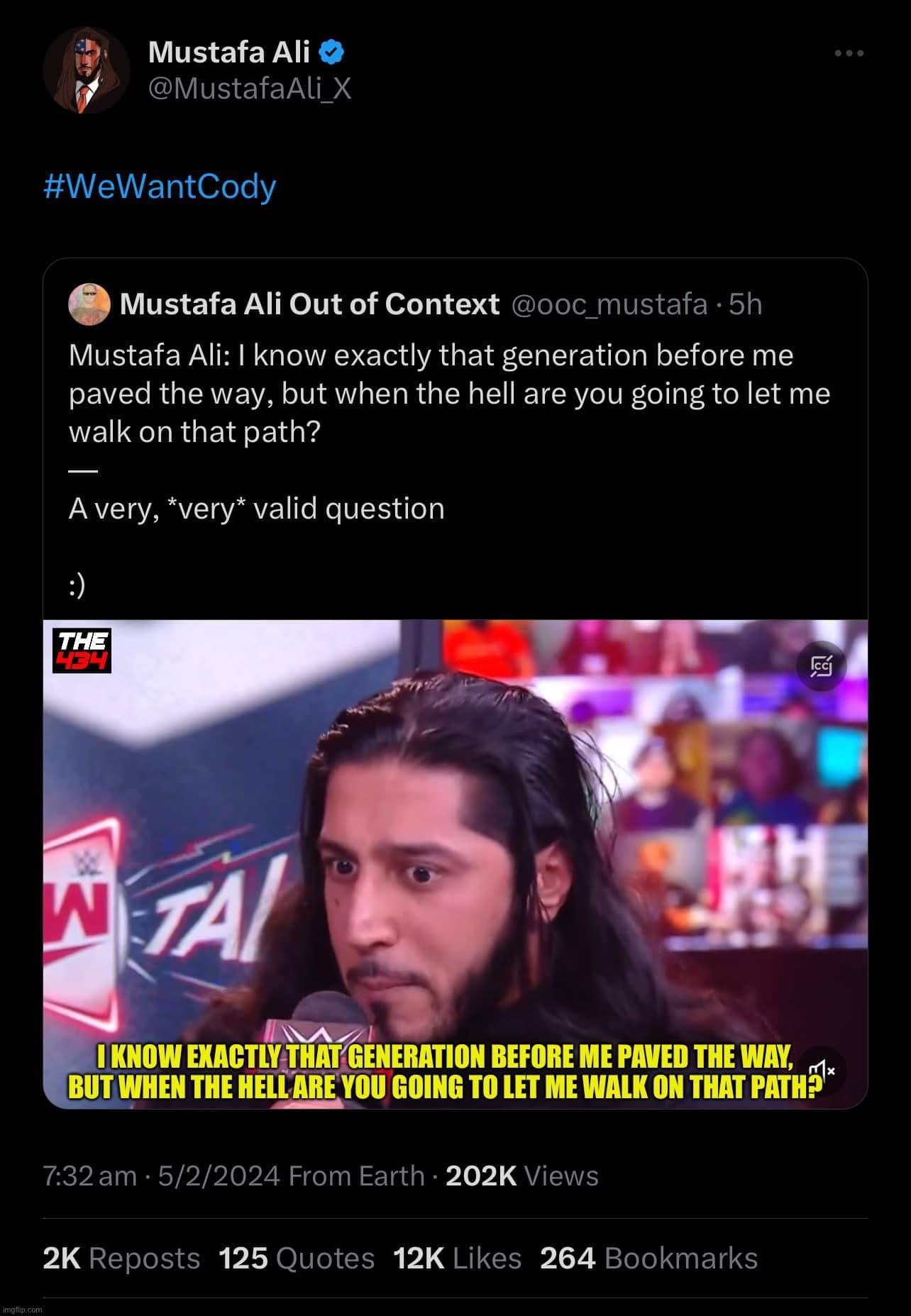
Task: Open the @MustafaAli_X handle
Action: pyautogui.click(x=250, y=89)
